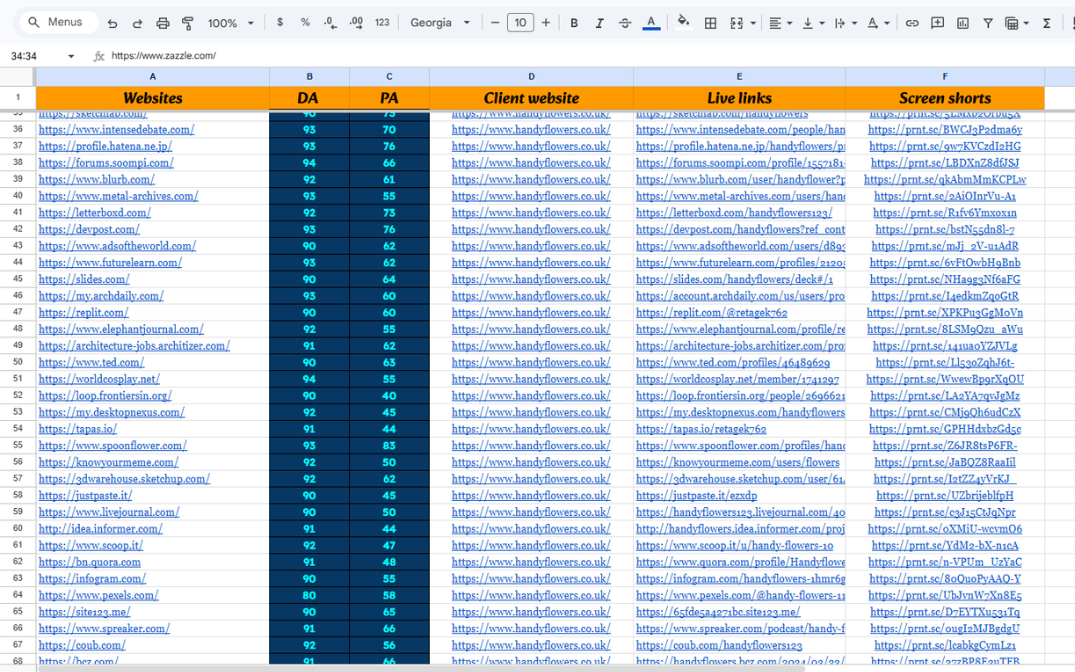Toggle strikethrough formatting
The height and width of the screenshot is (672, 1075).
pos(625,23)
